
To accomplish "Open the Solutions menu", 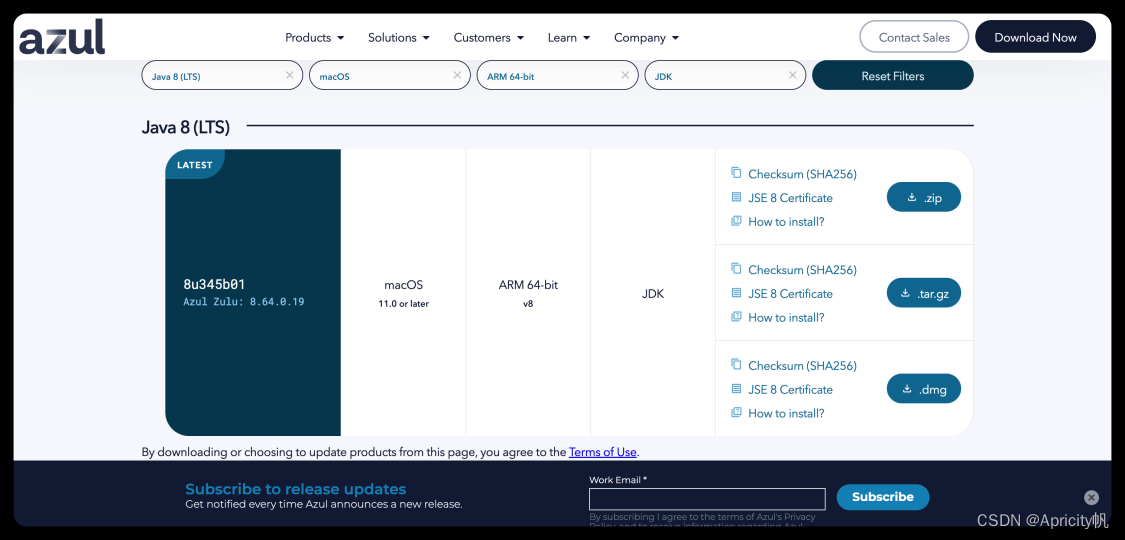I will coord(398,38).
